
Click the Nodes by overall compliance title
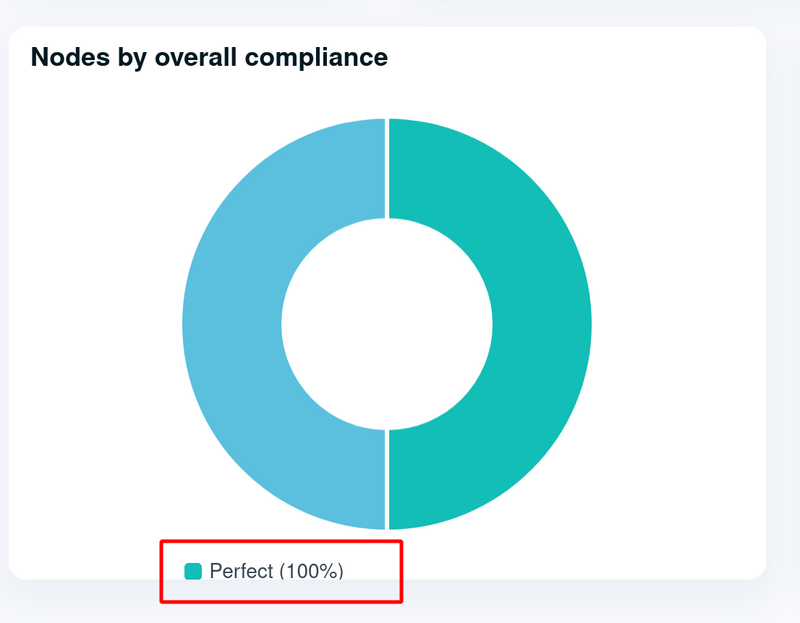[209, 57]
